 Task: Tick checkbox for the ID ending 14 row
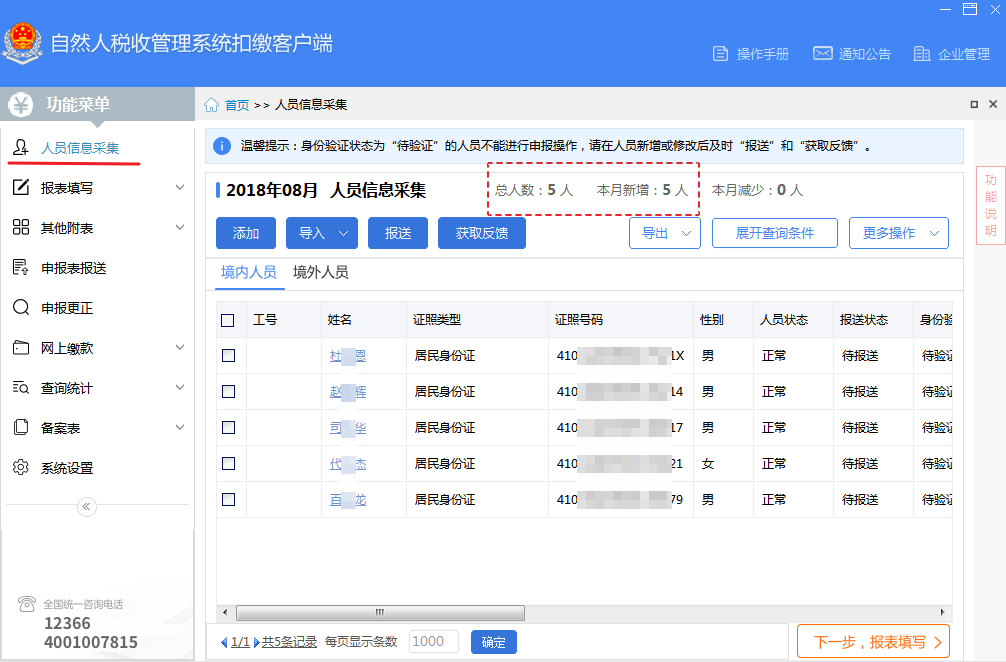click(x=228, y=391)
